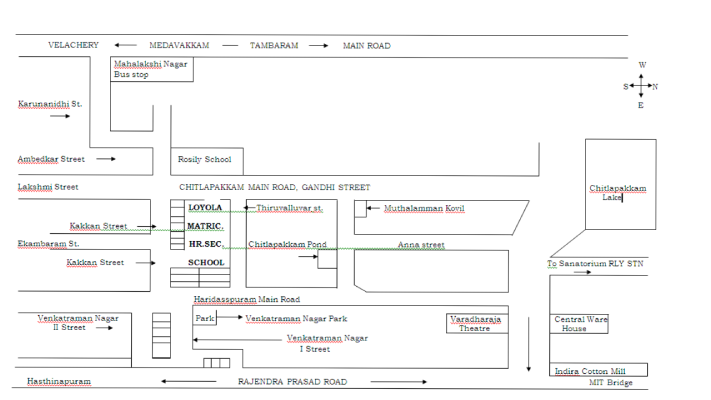Click the Chitlapakkam Lake box
Viewport: 711px width, 400px height.
coord(620,184)
